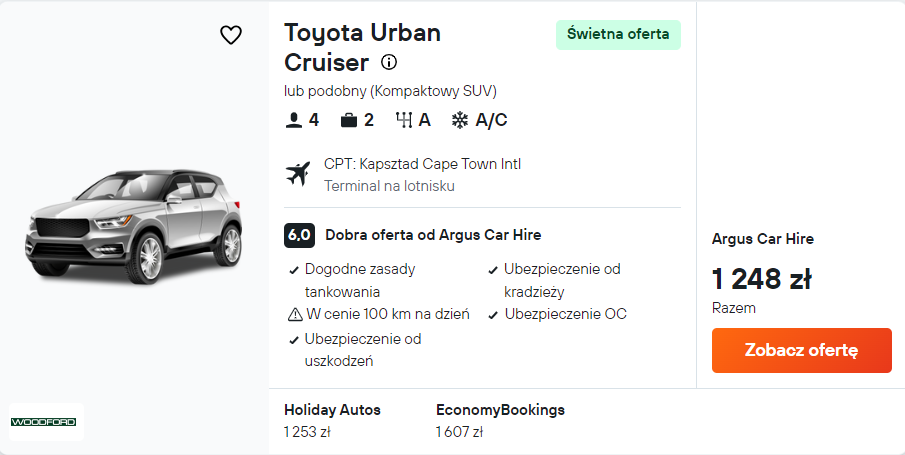Click the passenger seats icon

[x=294, y=121]
